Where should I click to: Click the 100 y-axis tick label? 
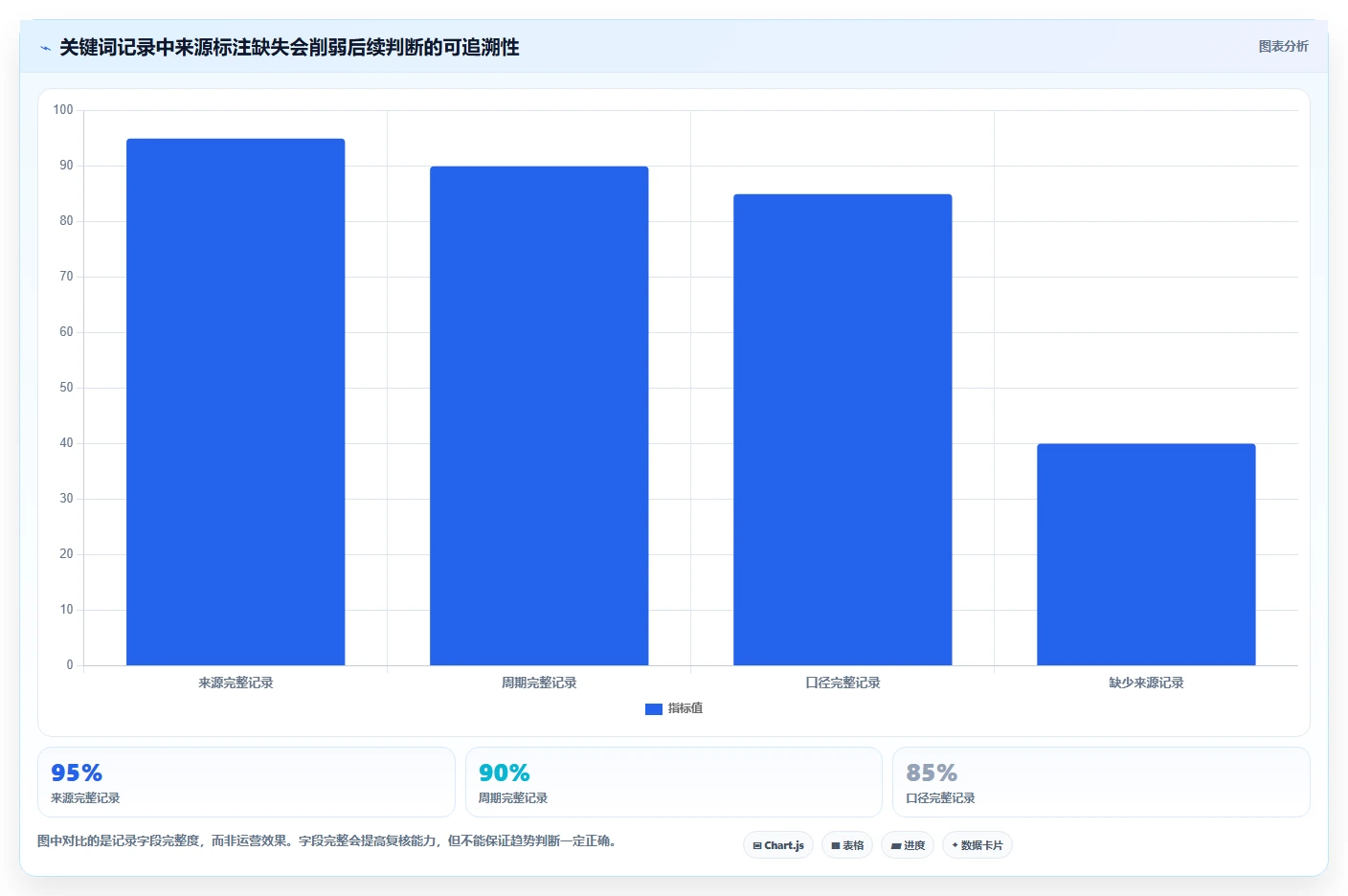click(63, 110)
